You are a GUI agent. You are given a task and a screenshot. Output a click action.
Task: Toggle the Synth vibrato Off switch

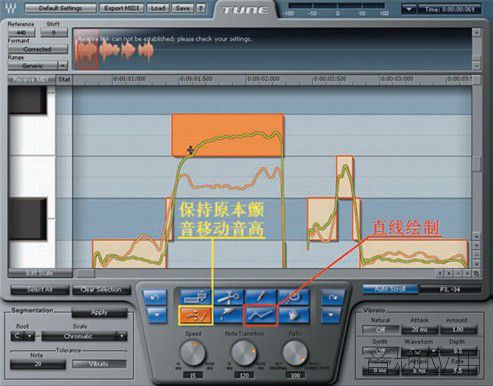click(x=380, y=351)
